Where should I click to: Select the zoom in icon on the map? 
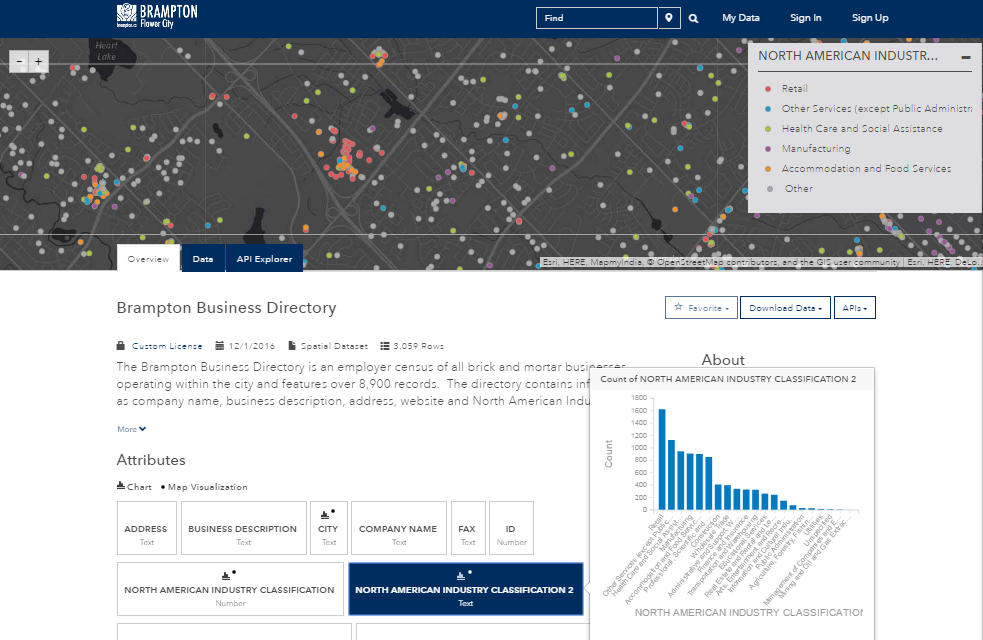[38, 61]
